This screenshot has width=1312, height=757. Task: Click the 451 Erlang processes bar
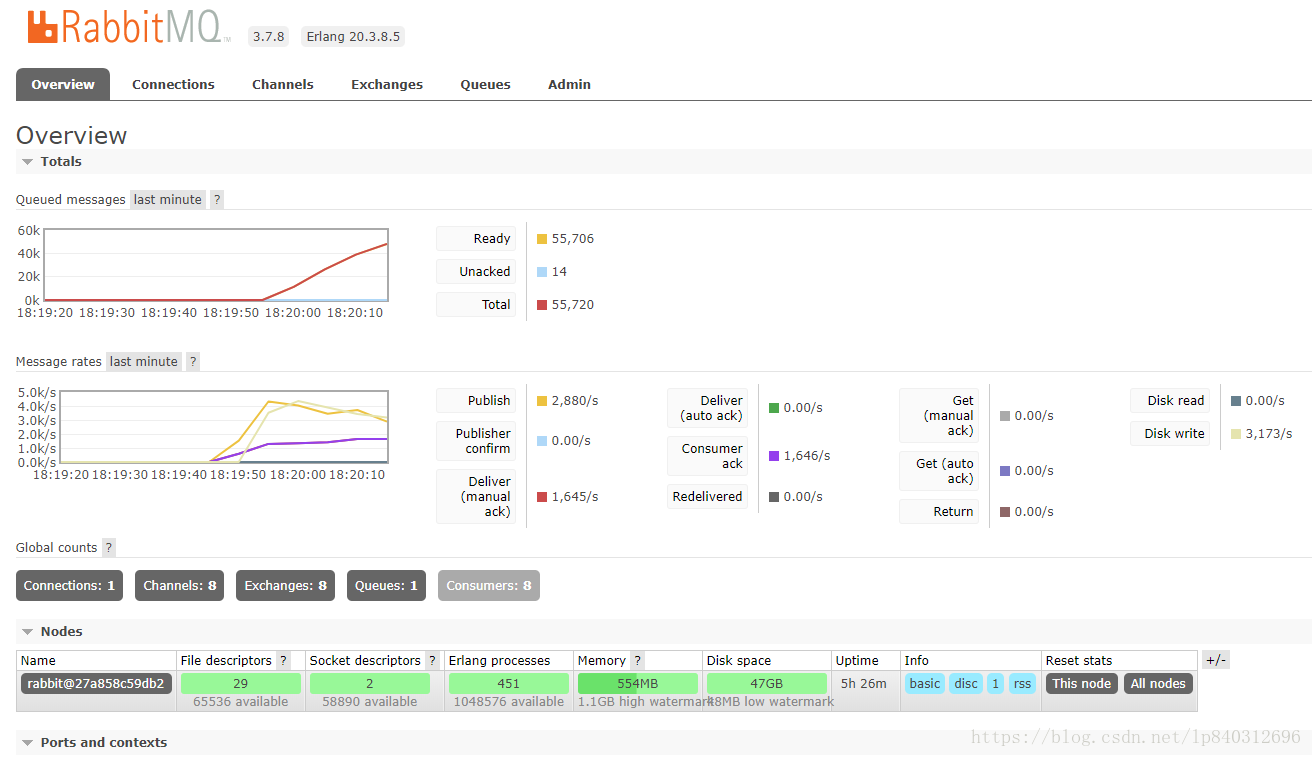(x=508, y=683)
